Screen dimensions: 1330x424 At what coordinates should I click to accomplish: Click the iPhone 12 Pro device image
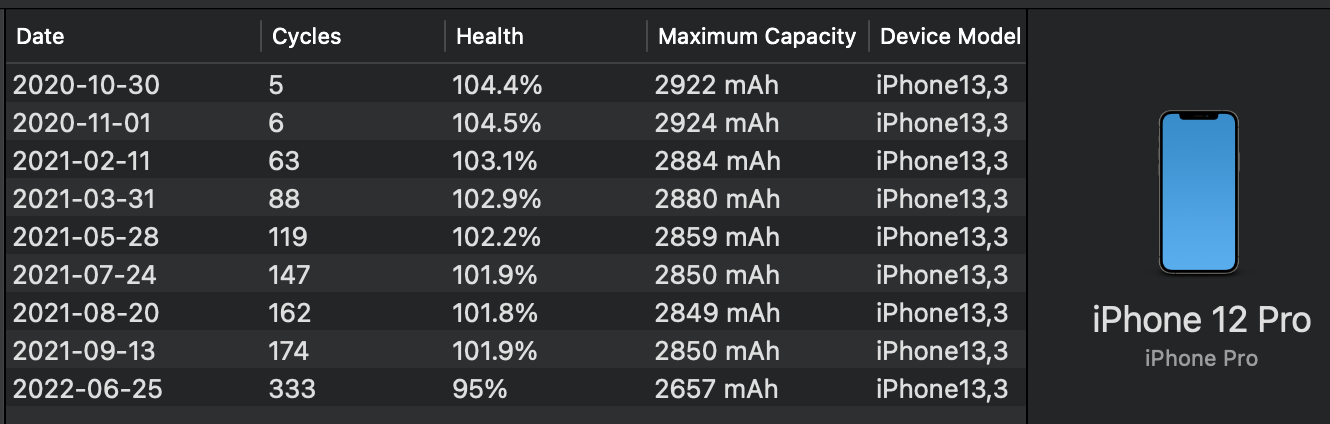tap(1199, 192)
